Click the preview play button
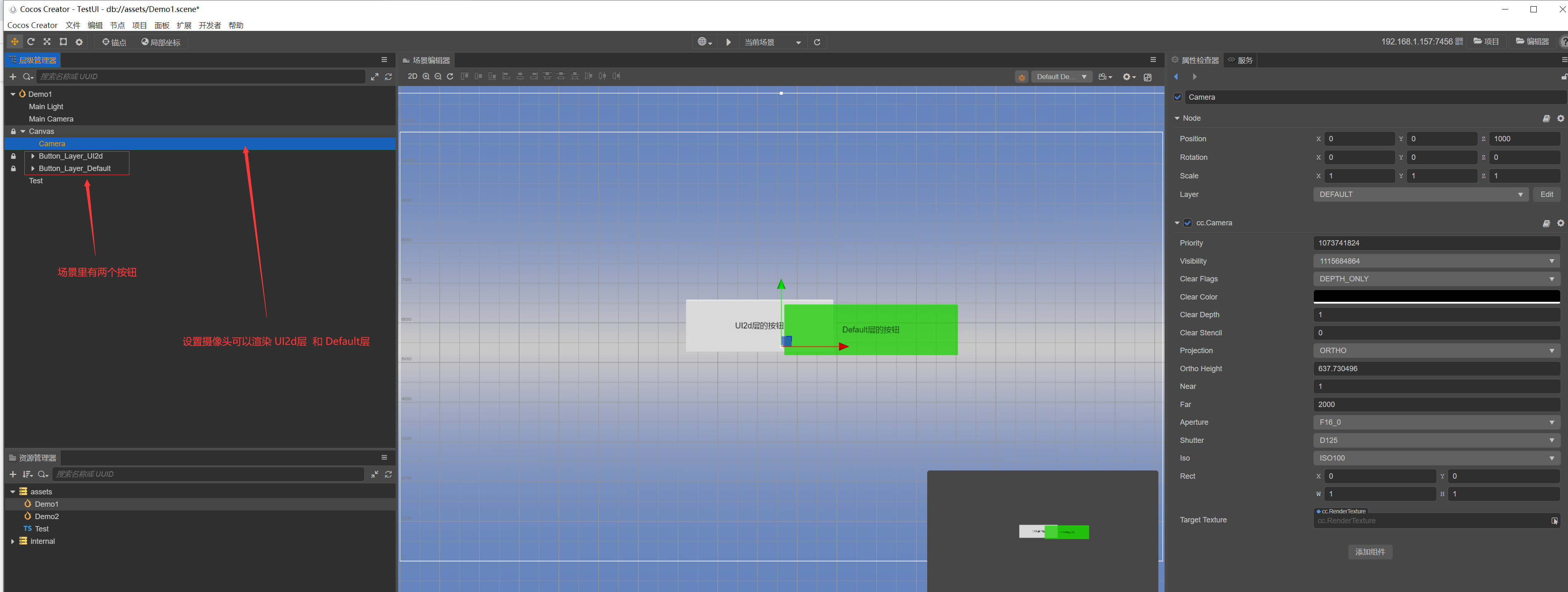The height and width of the screenshot is (592, 1568). coord(728,42)
